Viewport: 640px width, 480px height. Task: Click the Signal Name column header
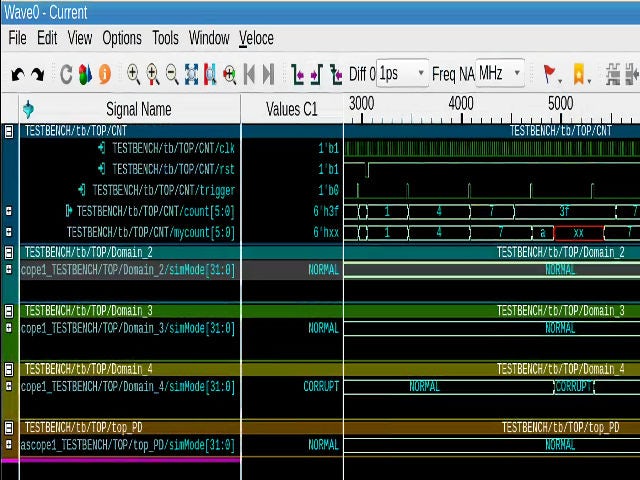click(x=138, y=109)
